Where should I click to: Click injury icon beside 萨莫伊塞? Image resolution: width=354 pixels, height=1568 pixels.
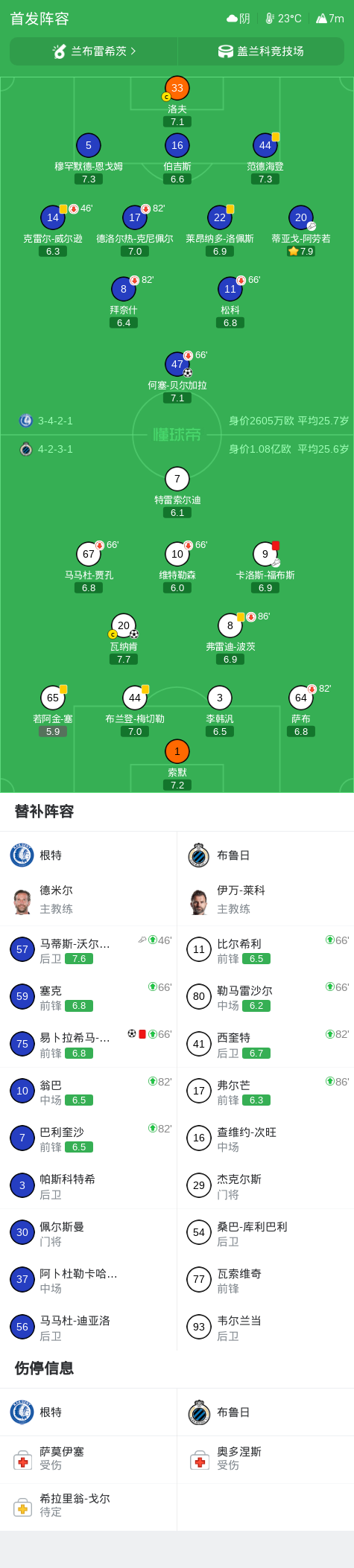click(23, 1461)
